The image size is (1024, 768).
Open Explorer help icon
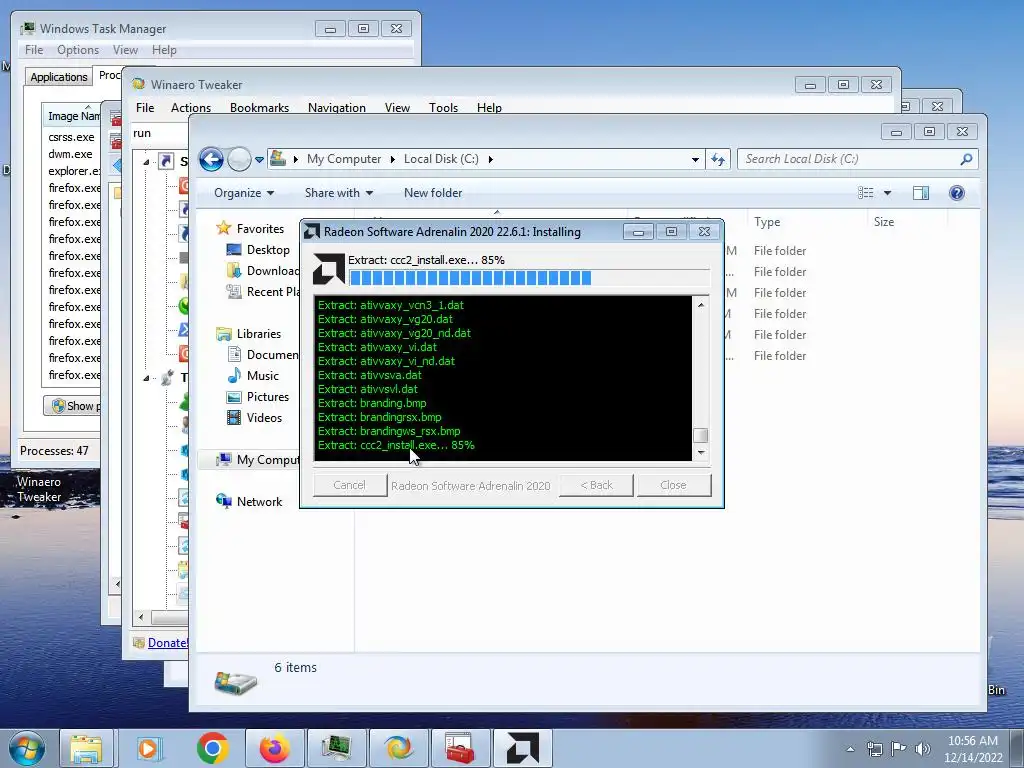[x=957, y=193]
